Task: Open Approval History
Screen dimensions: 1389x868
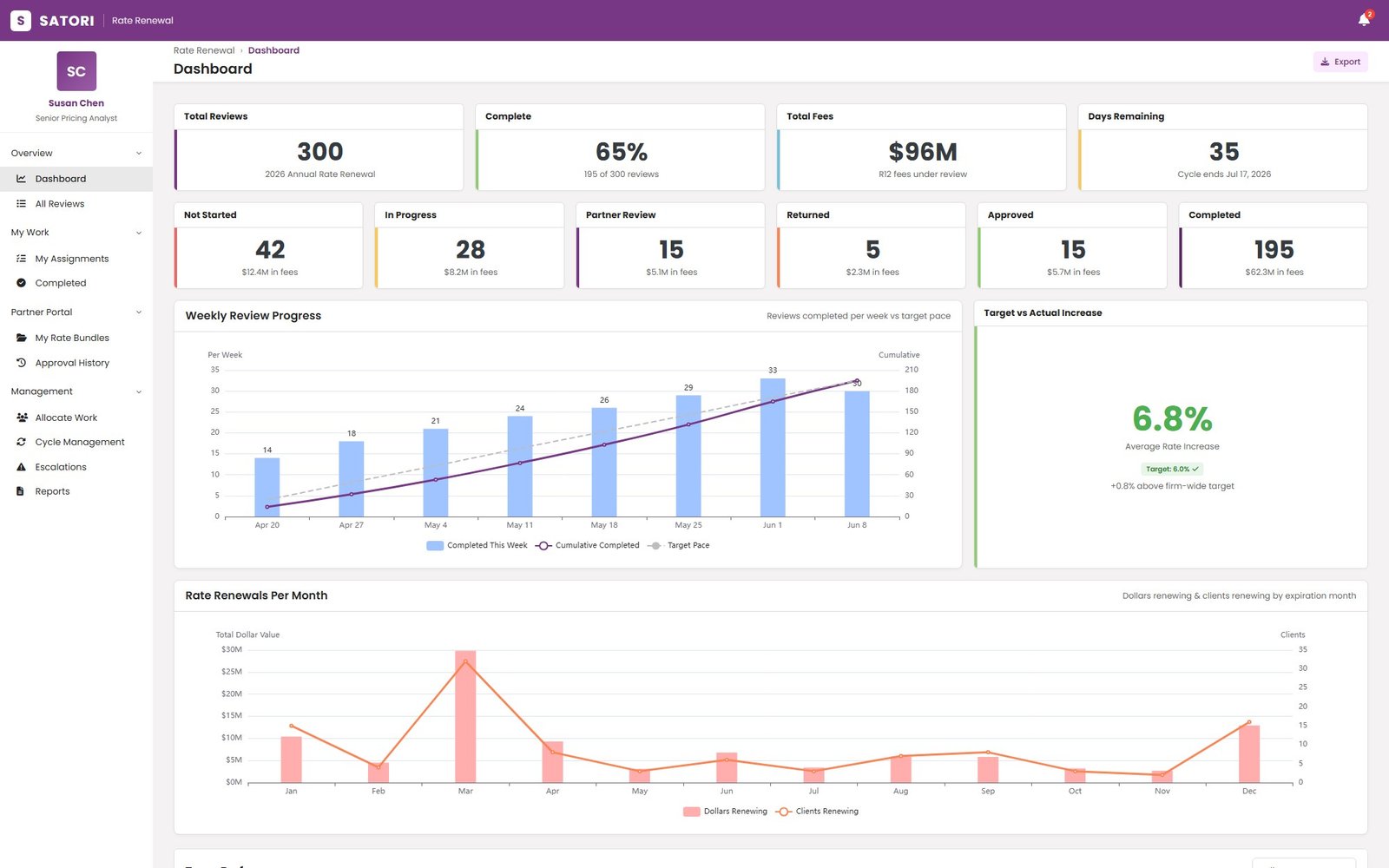Action: point(76,363)
